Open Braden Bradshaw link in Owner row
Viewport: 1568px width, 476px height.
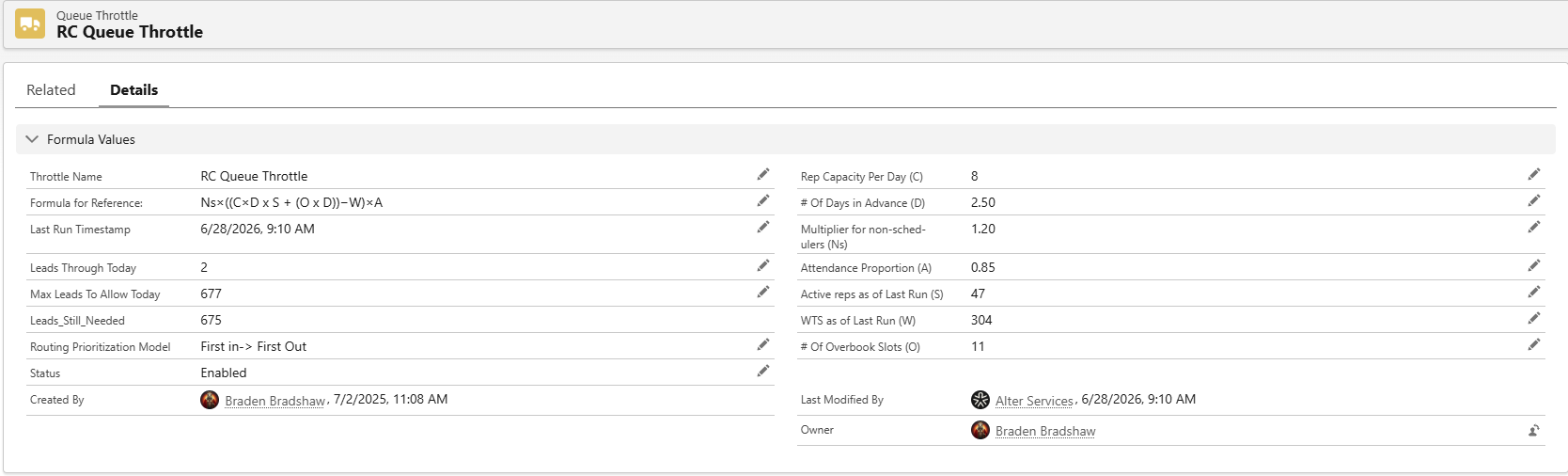1045,431
